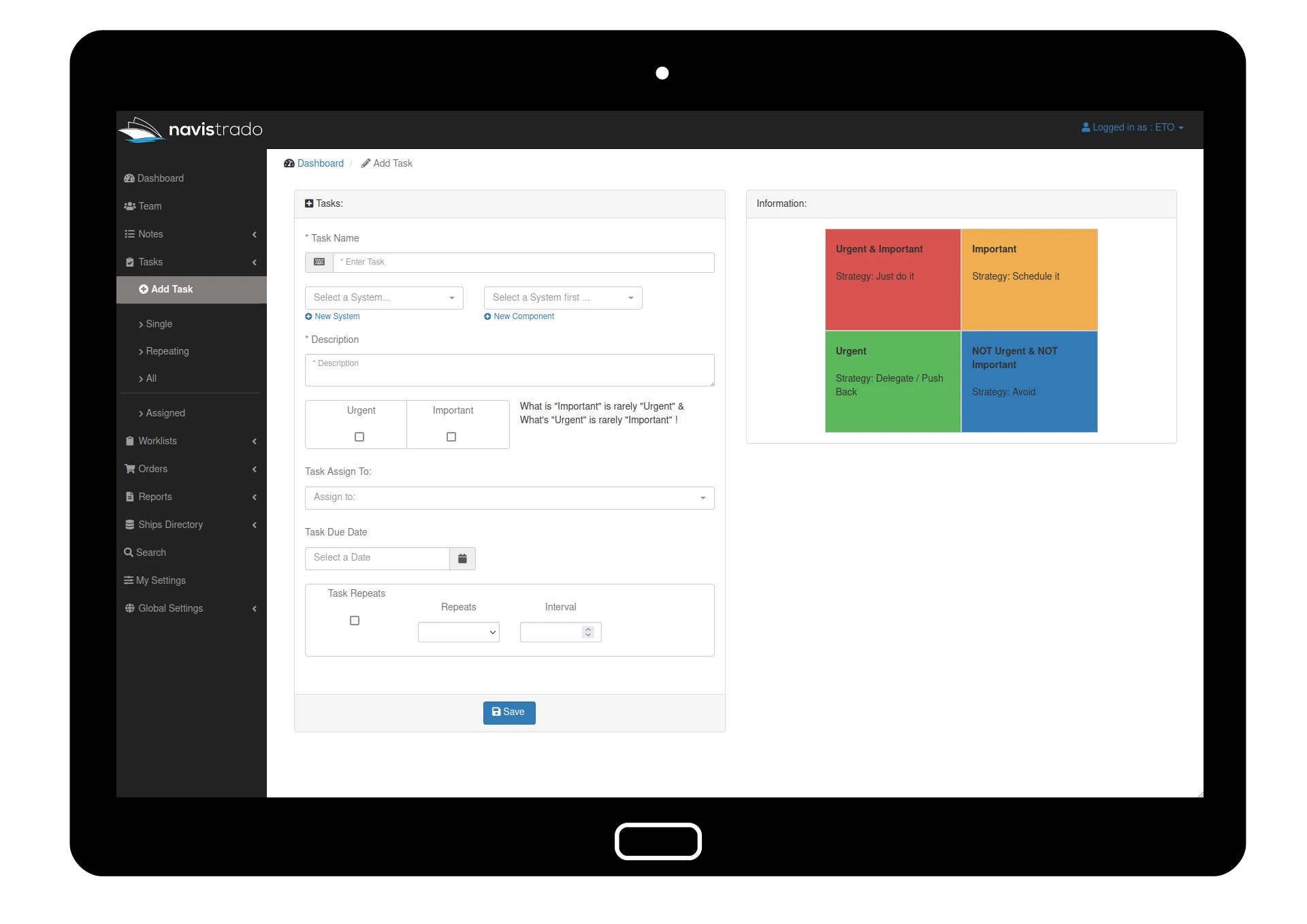The height and width of the screenshot is (924, 1307).
Task: Select Add Task in sidebar
Action: pyautogui.click(x=191, y=290)
